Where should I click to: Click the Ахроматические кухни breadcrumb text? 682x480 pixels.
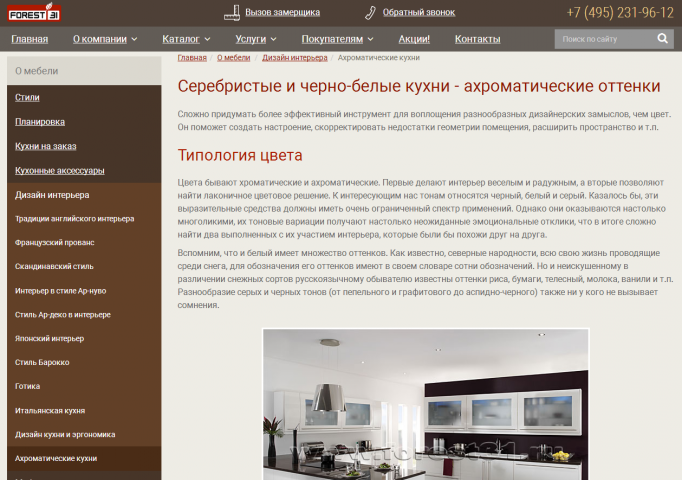click(x=378, y=57)
